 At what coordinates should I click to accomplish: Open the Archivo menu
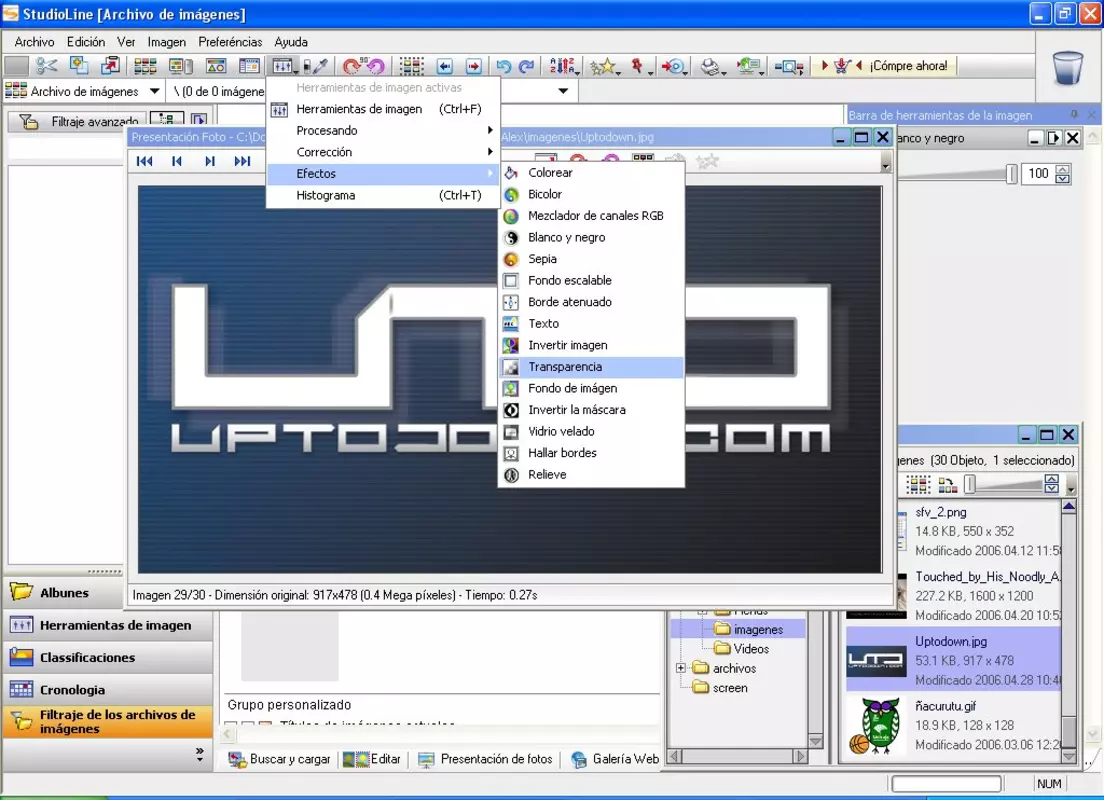tap(34, 42)
